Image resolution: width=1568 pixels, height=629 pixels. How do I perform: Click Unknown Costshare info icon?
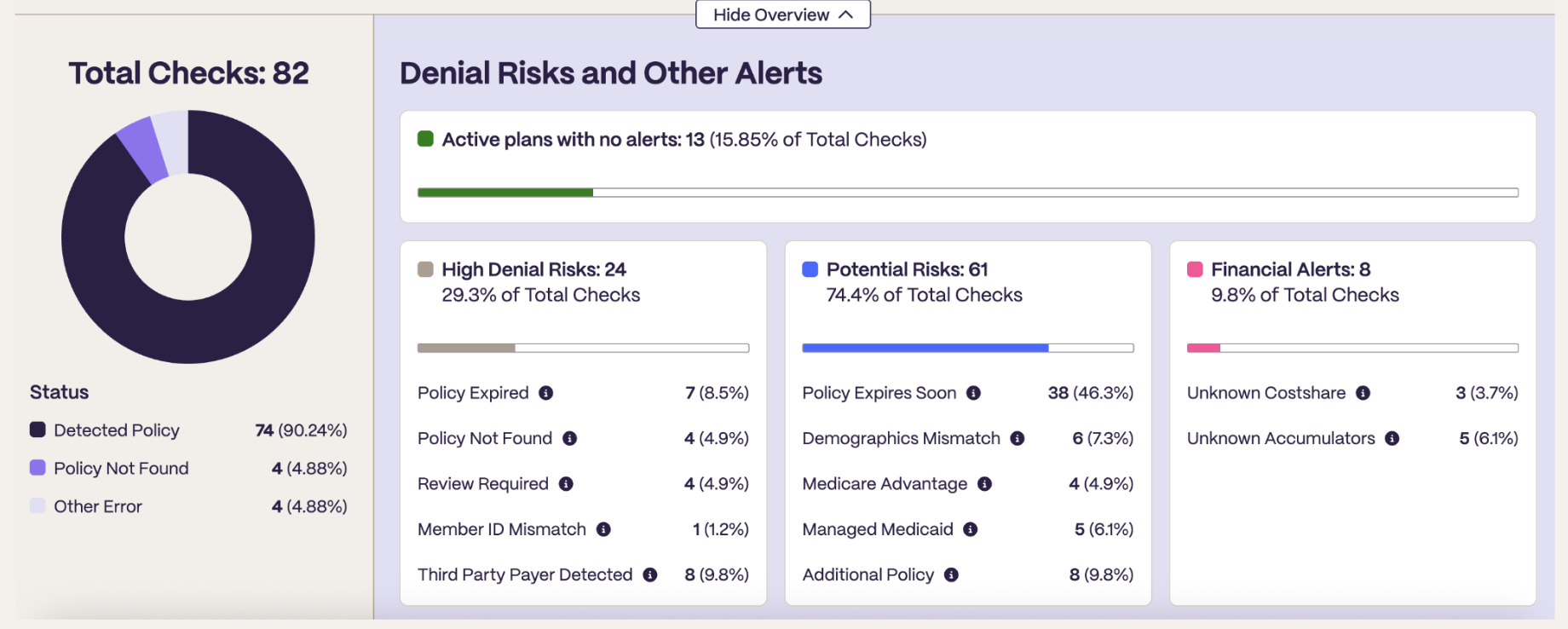coord(1363,393)
